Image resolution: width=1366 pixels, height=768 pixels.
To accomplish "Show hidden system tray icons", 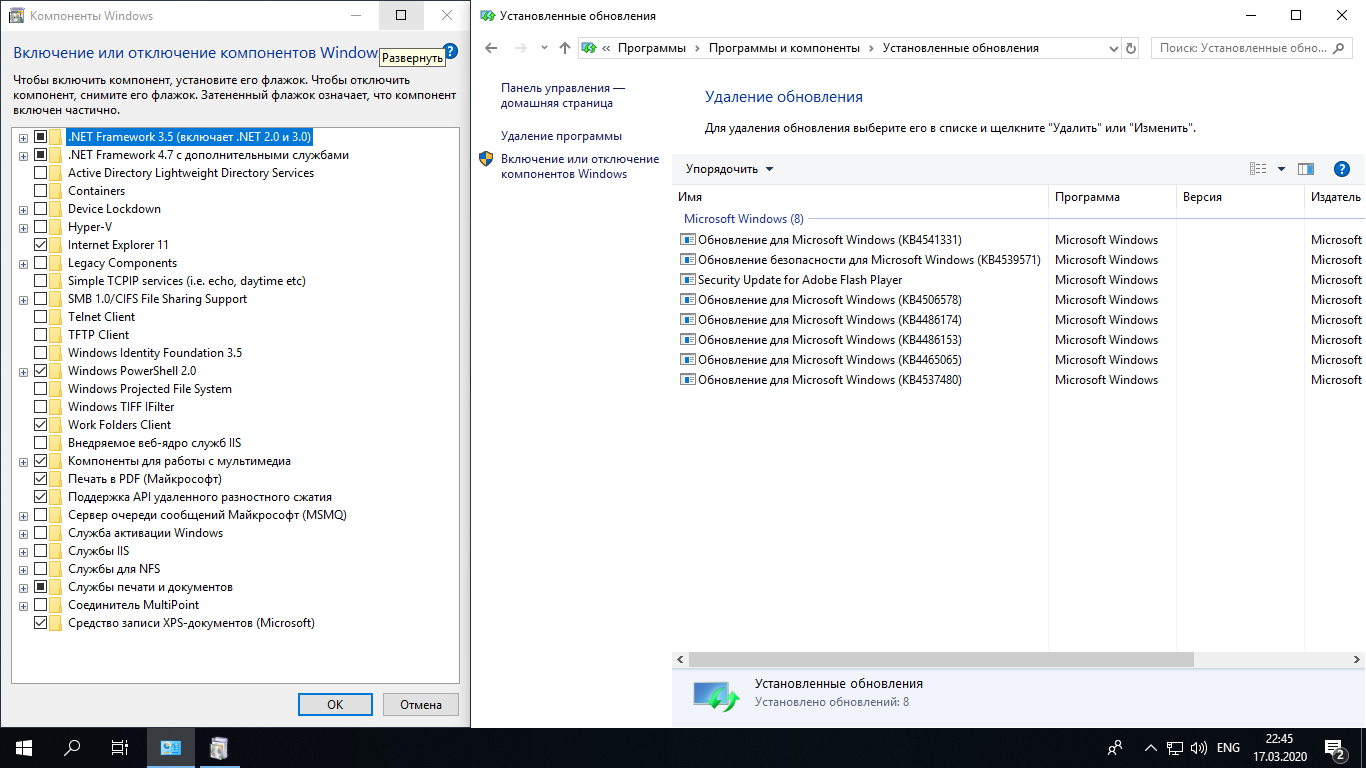I will [1149, 747].
